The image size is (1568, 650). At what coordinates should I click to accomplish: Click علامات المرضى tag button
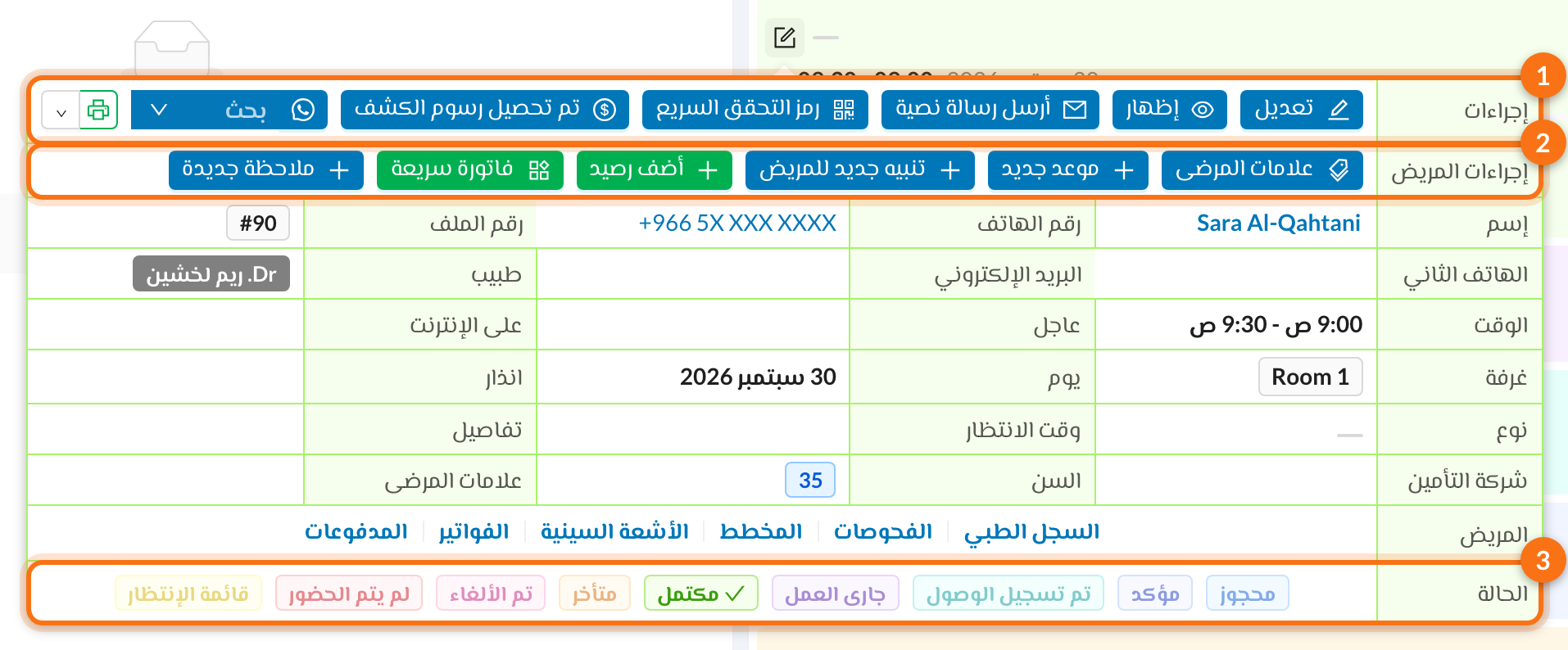[x=1262, y=170]
